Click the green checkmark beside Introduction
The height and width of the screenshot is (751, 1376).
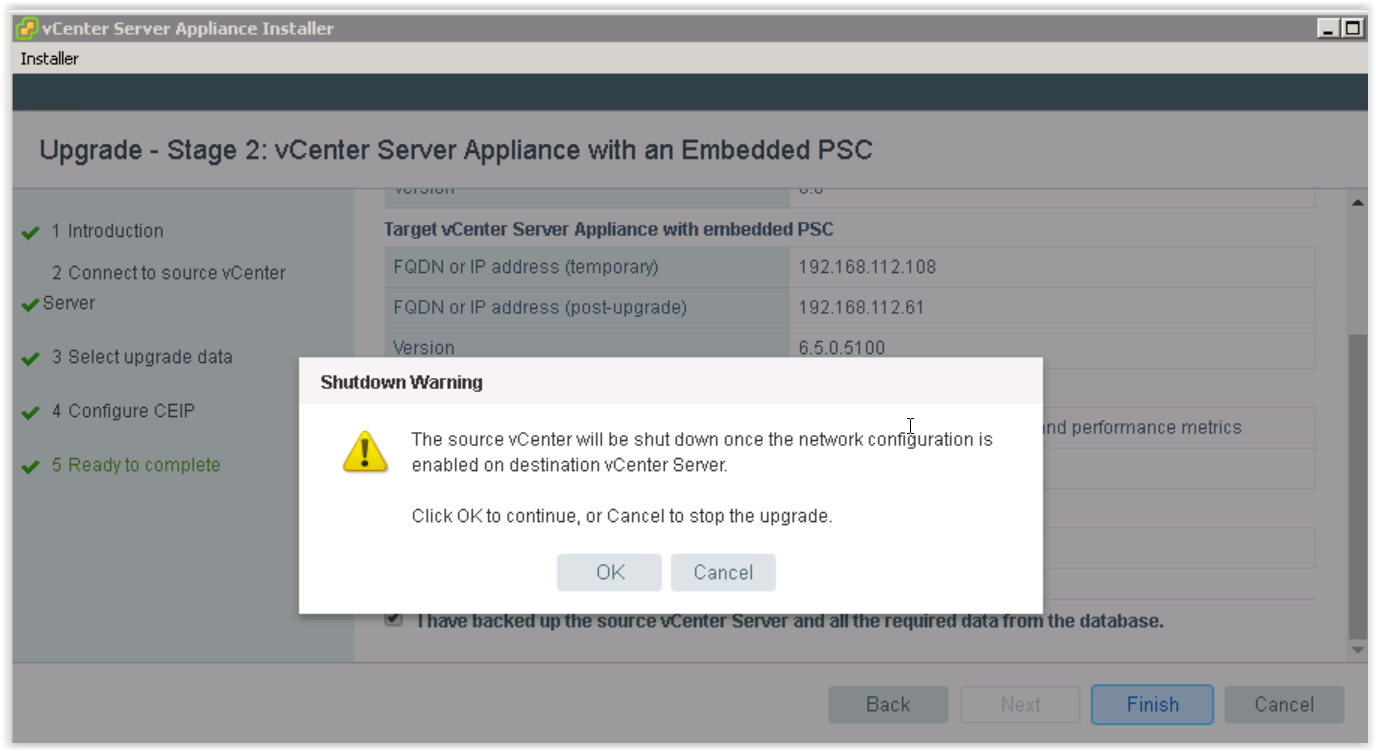(x=31, y=232)
